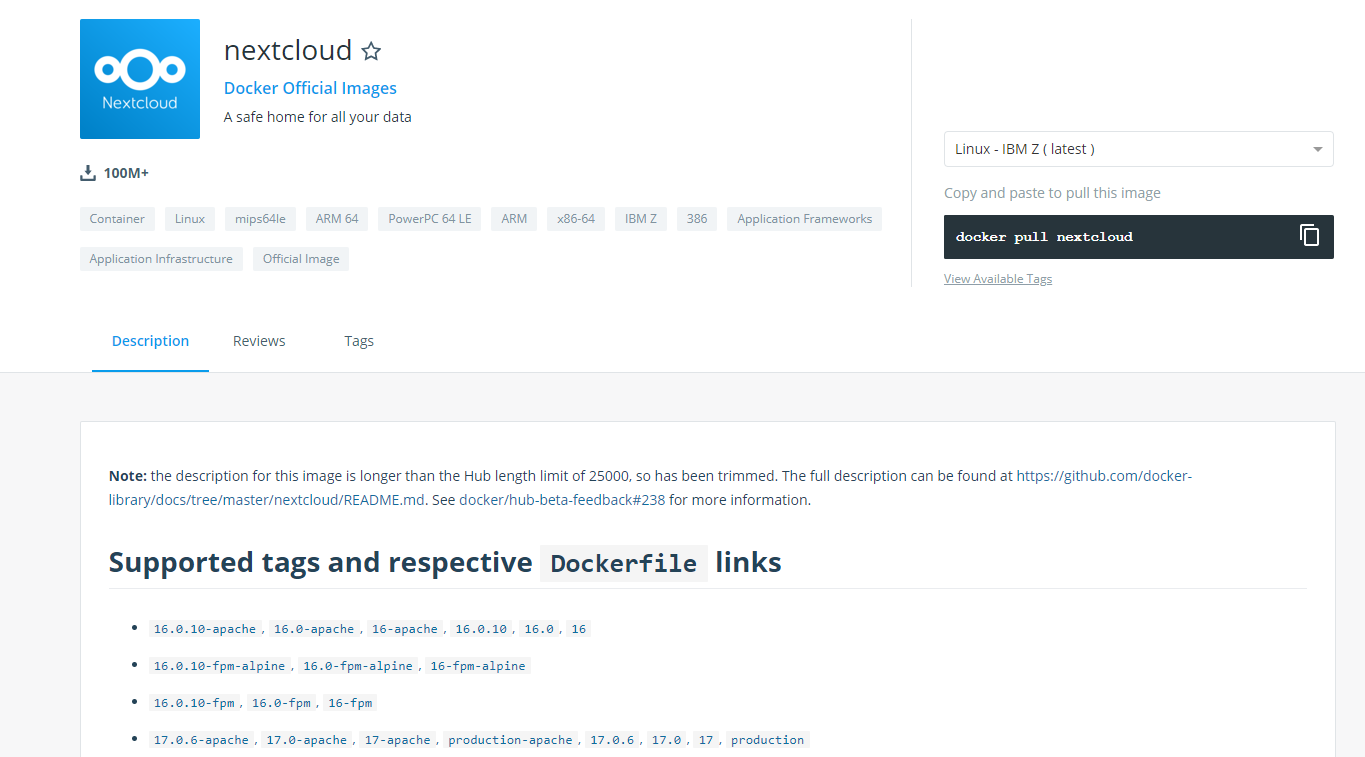Select the ARM 64 chip
The image size is (1365, 757).
[x=337, y=219]
